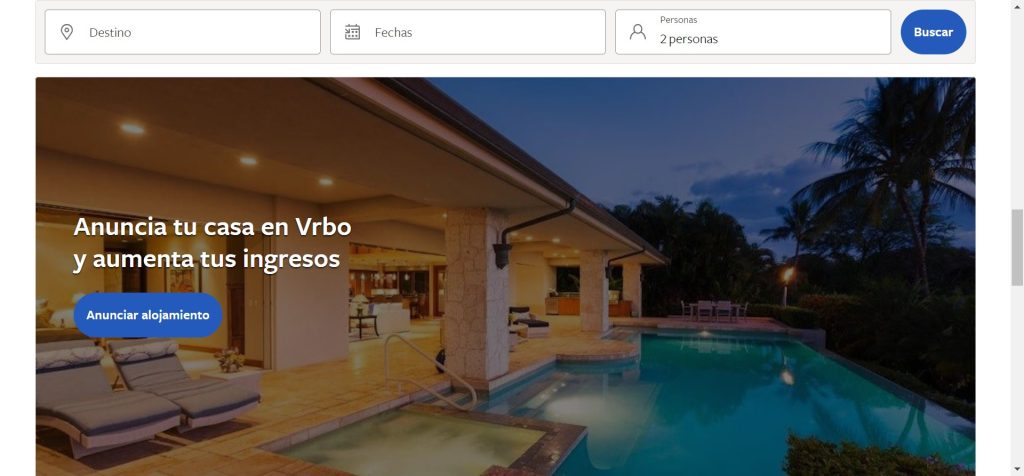Focus the Destino input field

[x=183, y=32]
